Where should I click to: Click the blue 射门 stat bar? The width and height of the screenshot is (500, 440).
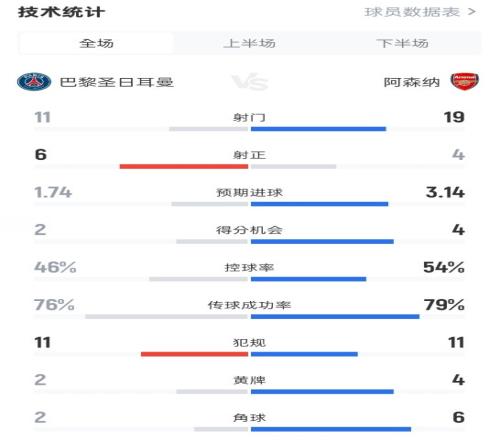pos(318,129)
